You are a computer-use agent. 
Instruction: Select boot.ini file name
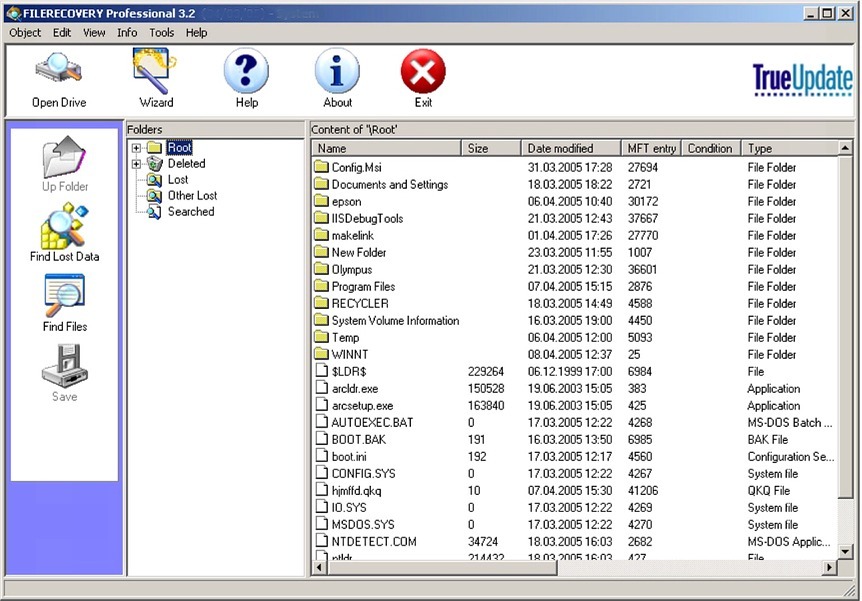click(349, 457)
